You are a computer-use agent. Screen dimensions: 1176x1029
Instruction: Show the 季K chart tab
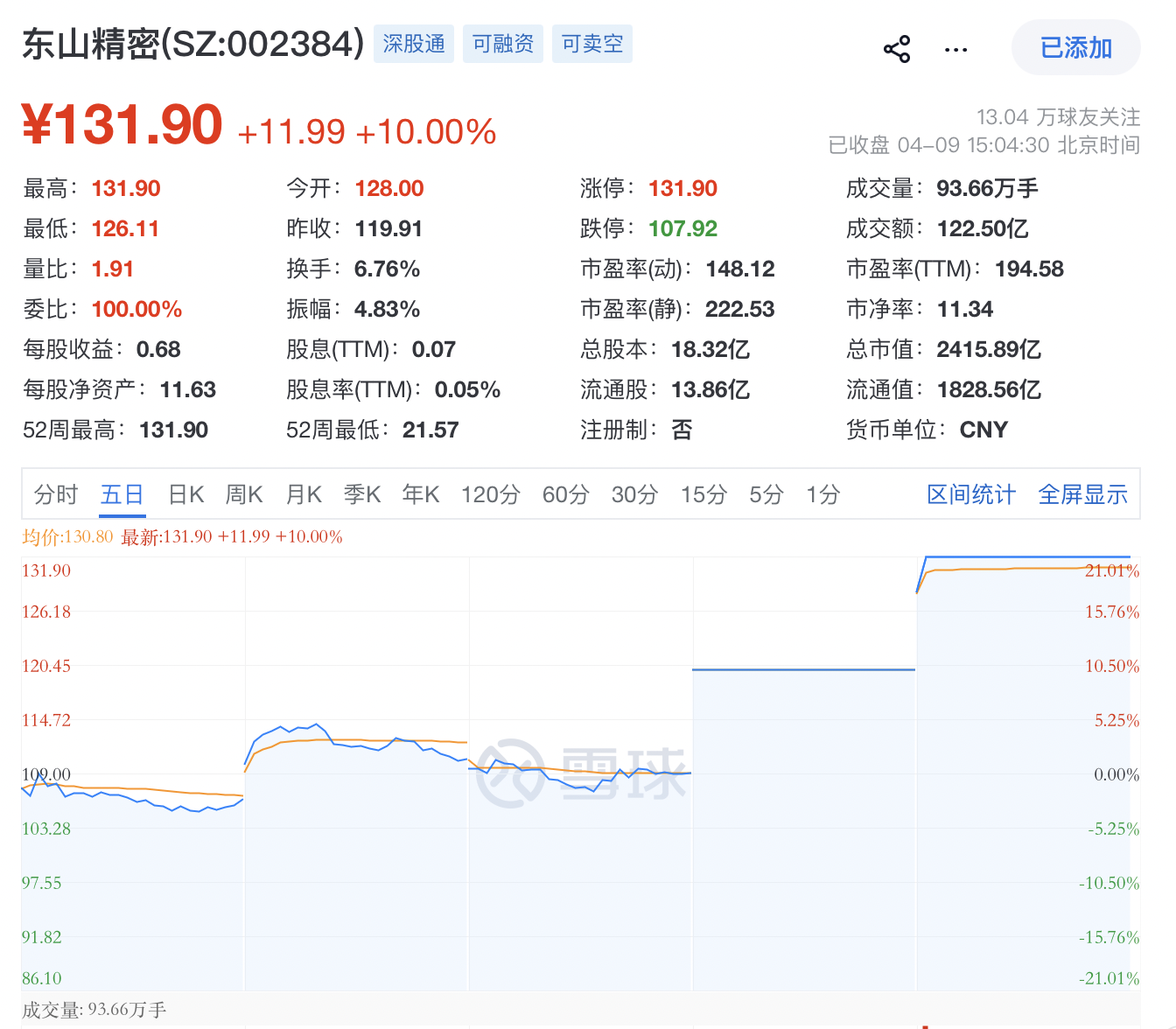point(362,494)
